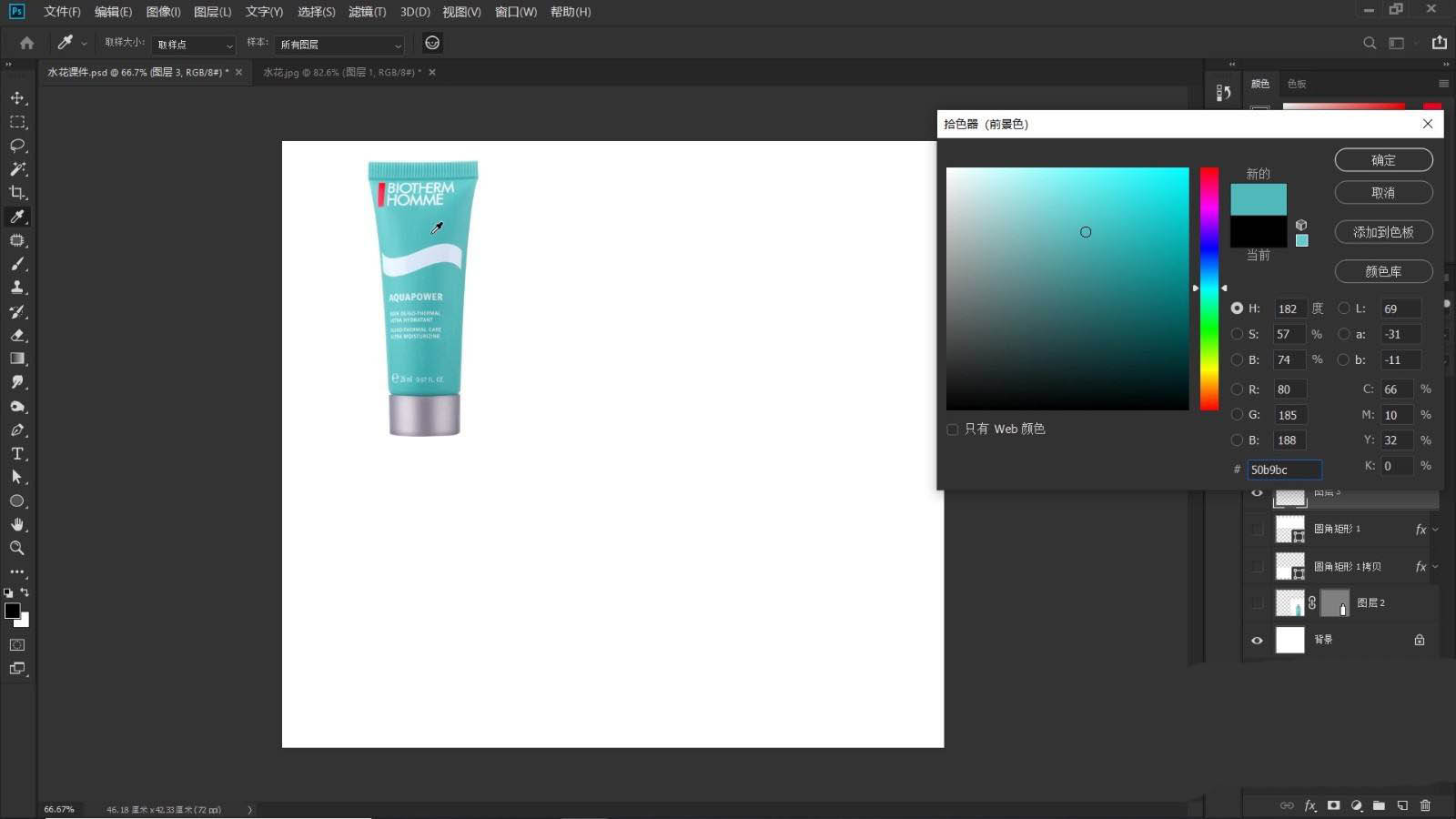Select the H hue radio button
The width and height of the screenshot is (1456, 819).
[x=1237, y=308]
